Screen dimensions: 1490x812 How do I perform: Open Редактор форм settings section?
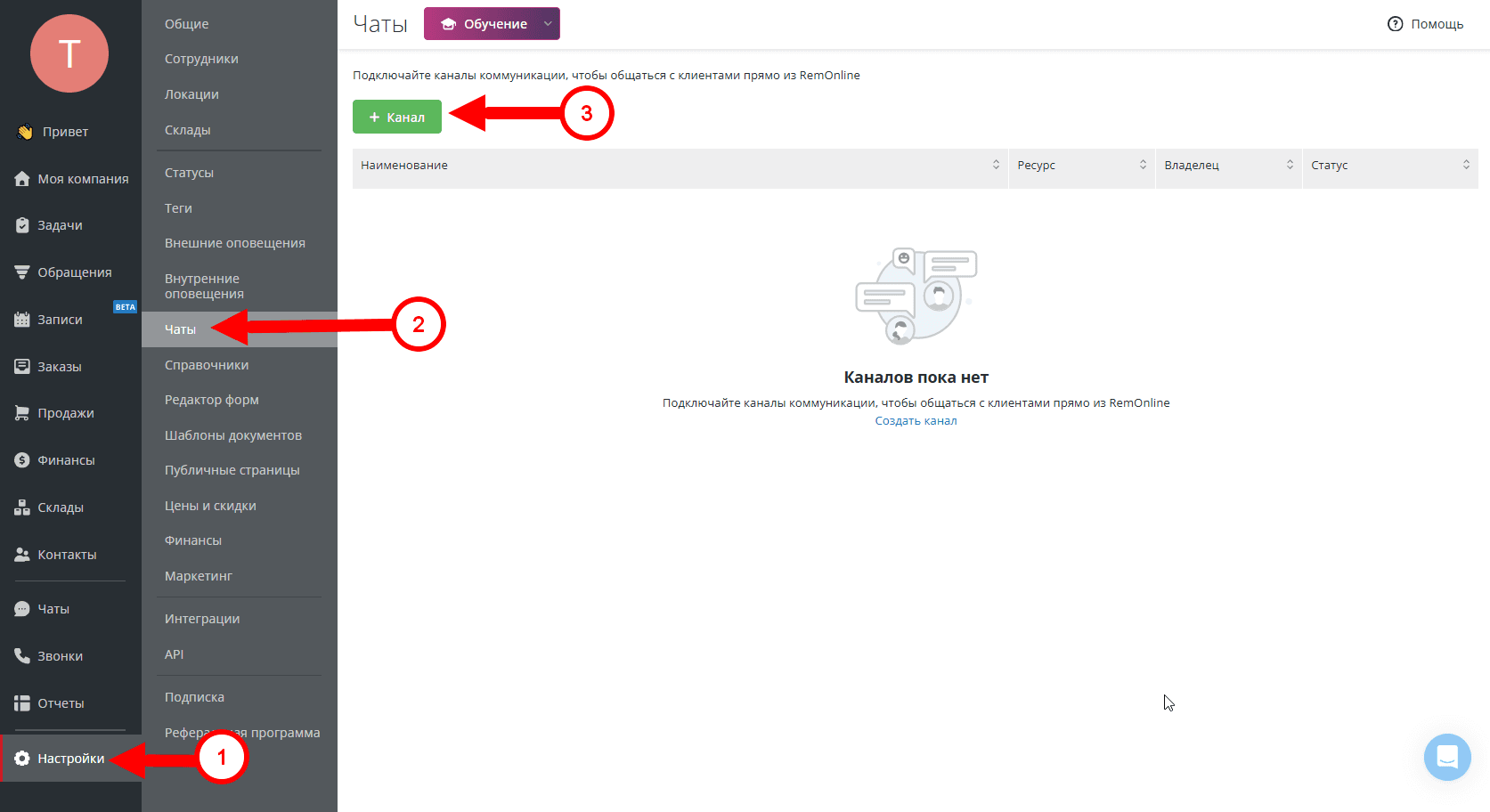[212, 400]
